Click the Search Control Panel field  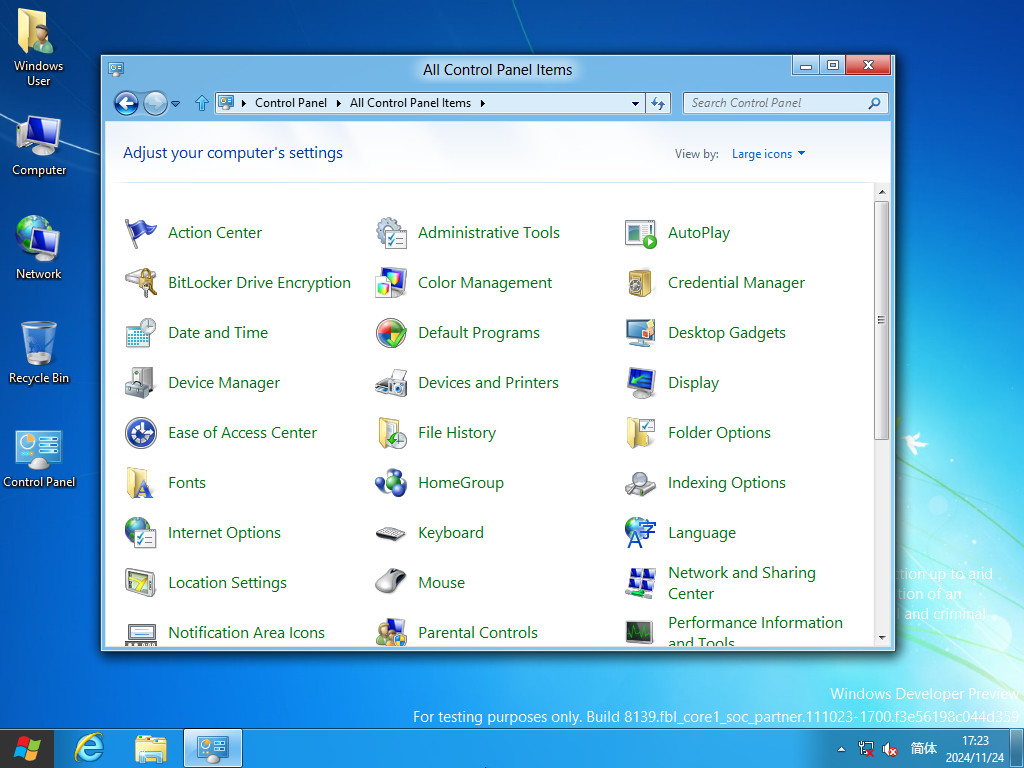click(x=786, y=103)
